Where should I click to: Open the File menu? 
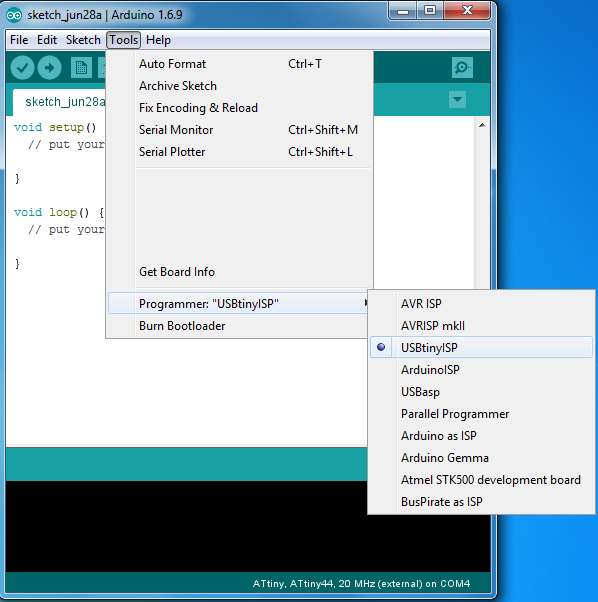(19, 40)
